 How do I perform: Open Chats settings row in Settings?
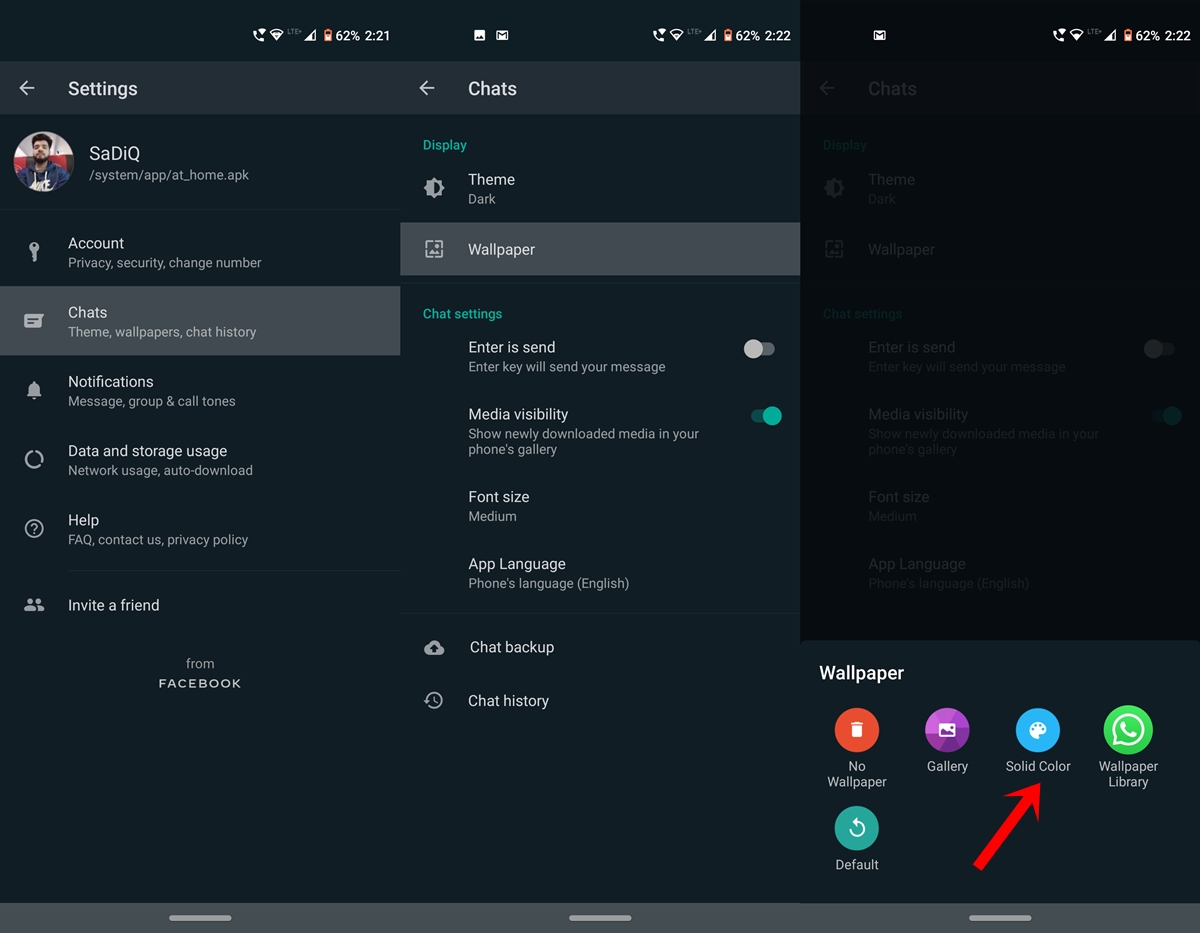pos(200,321)
